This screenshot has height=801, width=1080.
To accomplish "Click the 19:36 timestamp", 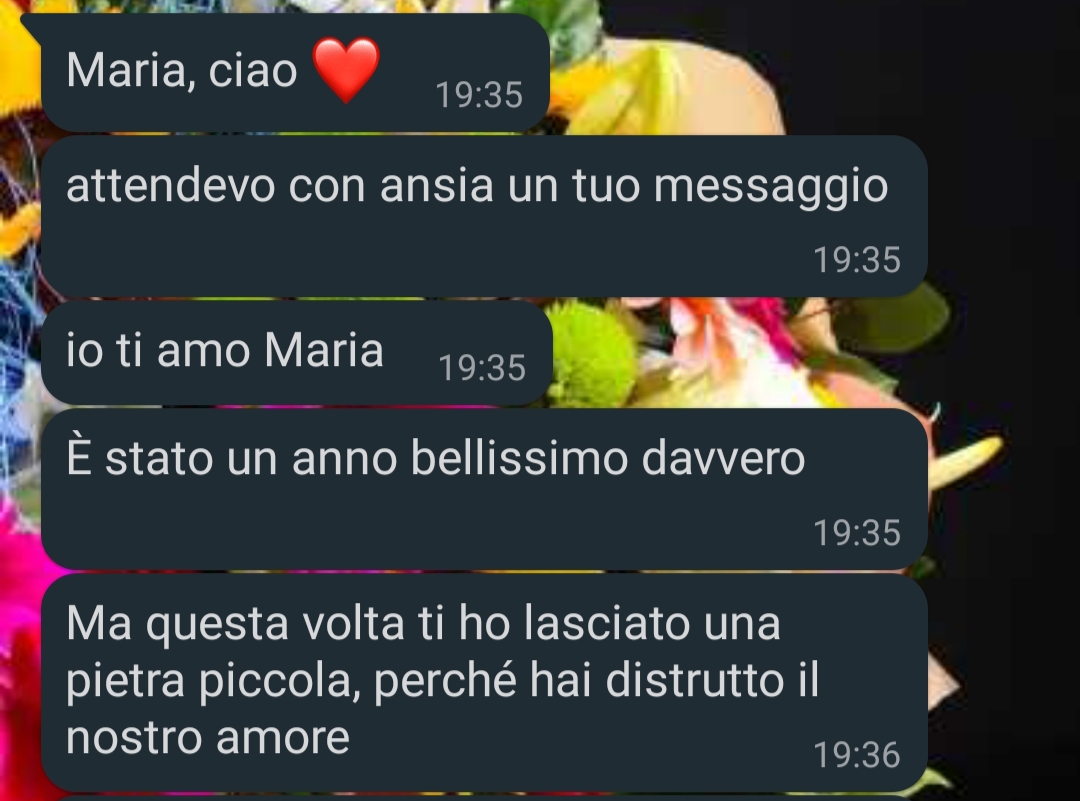I will click(857, 755).
